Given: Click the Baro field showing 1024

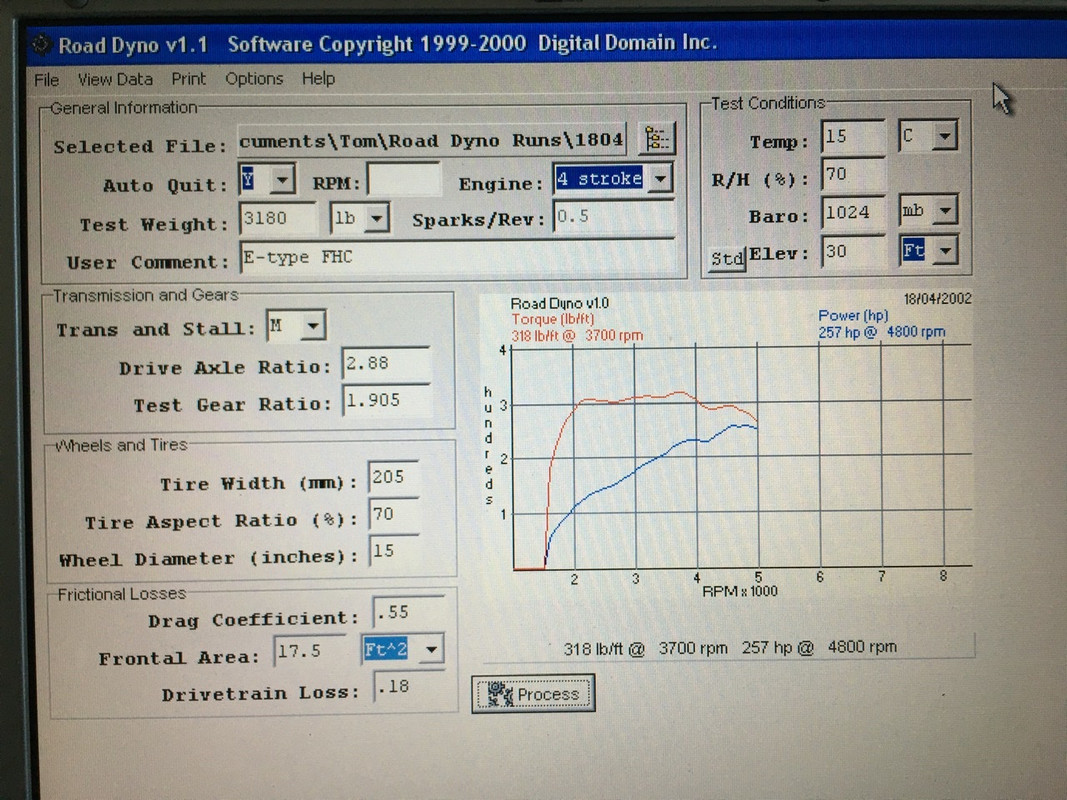Looking at the screenshot, I should tap(853, 213).
